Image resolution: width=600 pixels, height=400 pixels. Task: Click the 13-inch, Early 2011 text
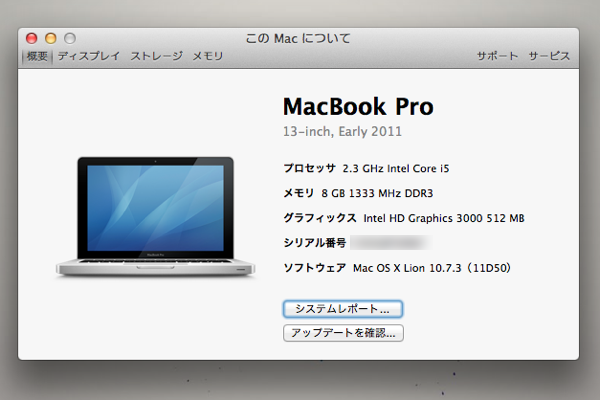342,131
